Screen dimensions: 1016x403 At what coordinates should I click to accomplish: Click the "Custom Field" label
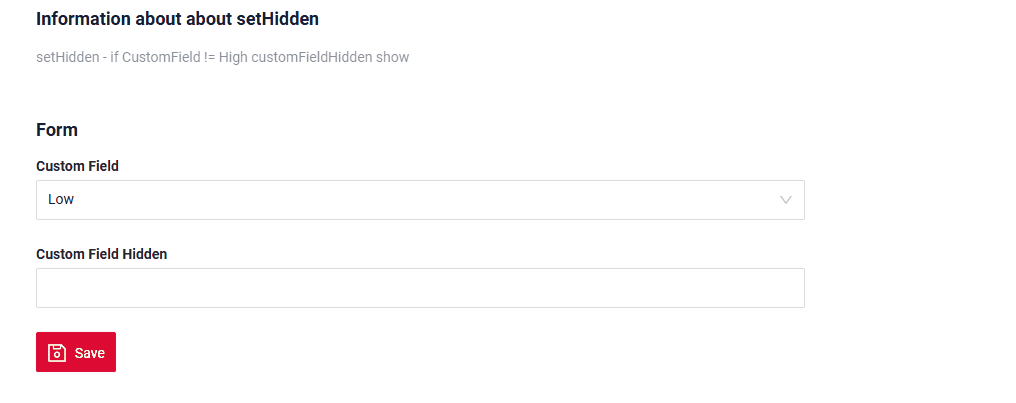click(x=77, y=166)
